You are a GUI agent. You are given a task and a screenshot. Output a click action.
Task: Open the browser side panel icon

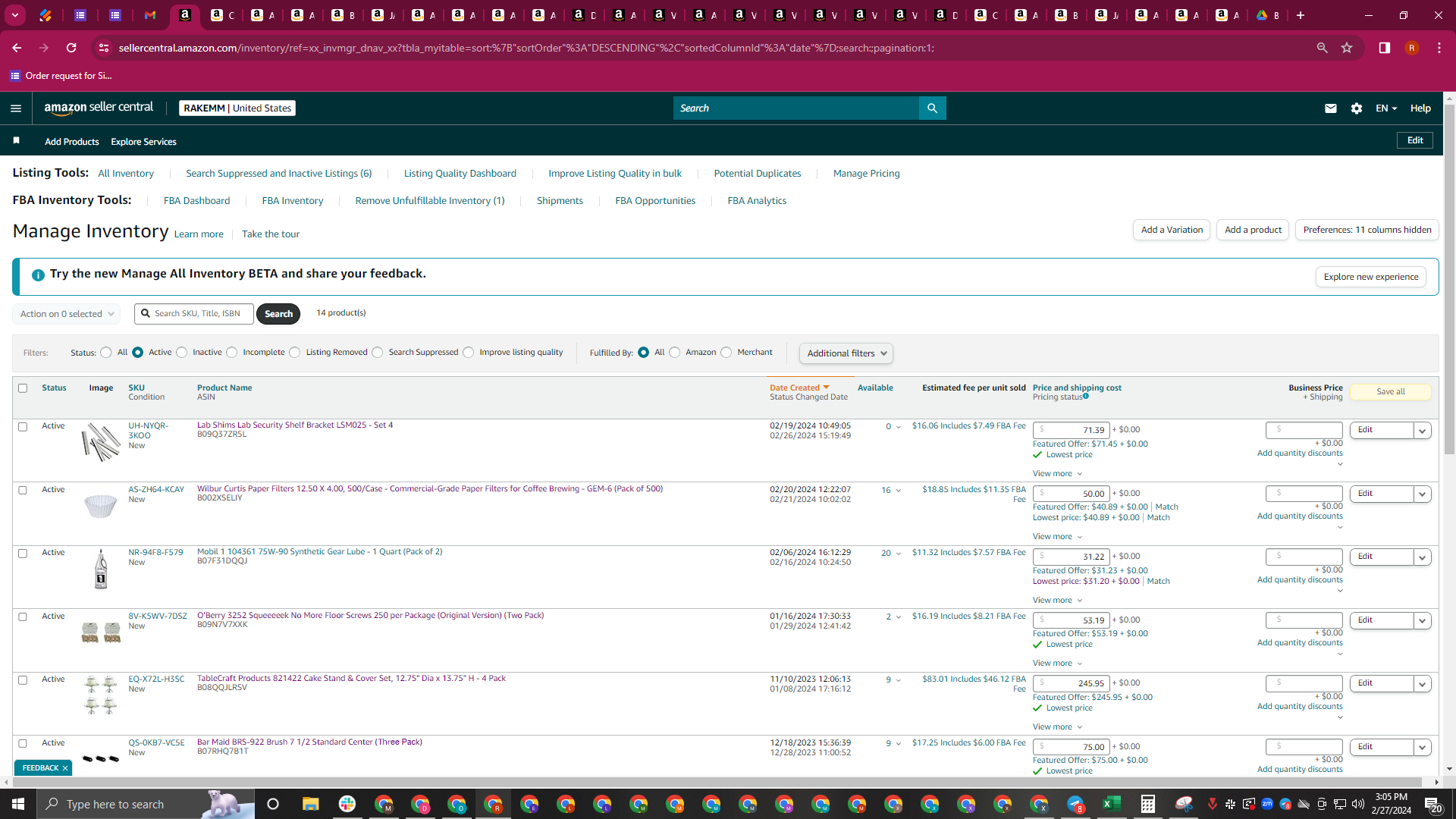[1384, 48]
